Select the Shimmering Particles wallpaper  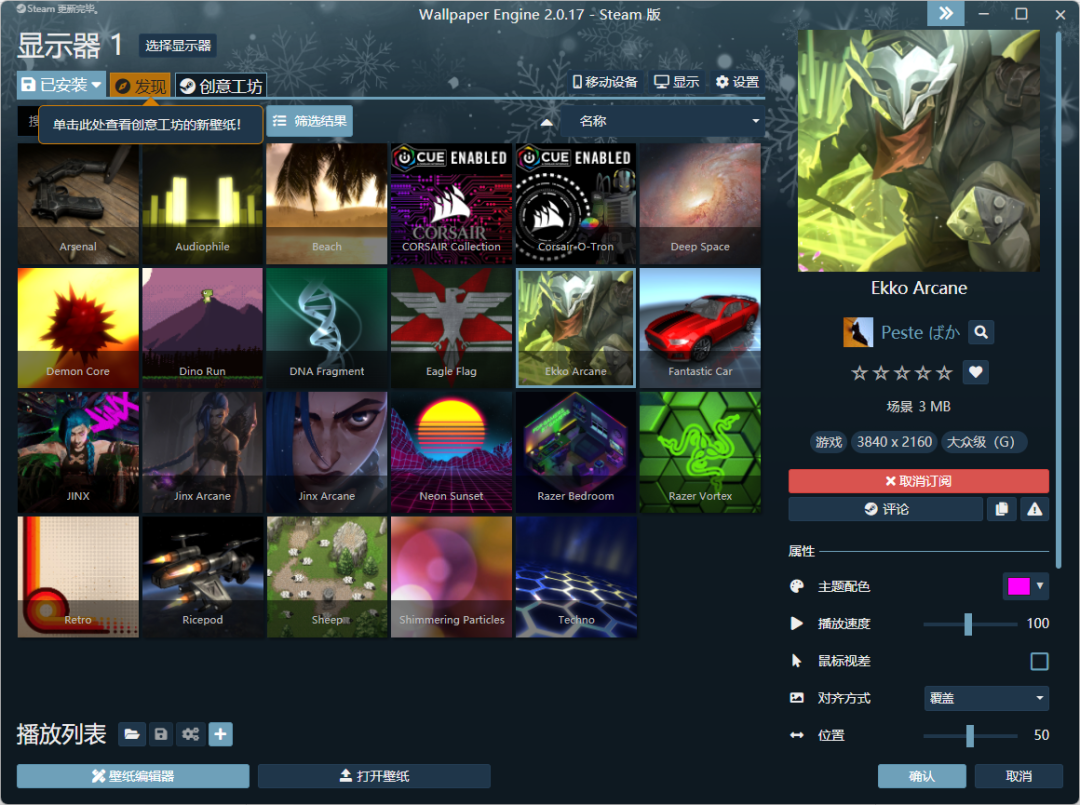pyautogui.click(x=451, y=577)
